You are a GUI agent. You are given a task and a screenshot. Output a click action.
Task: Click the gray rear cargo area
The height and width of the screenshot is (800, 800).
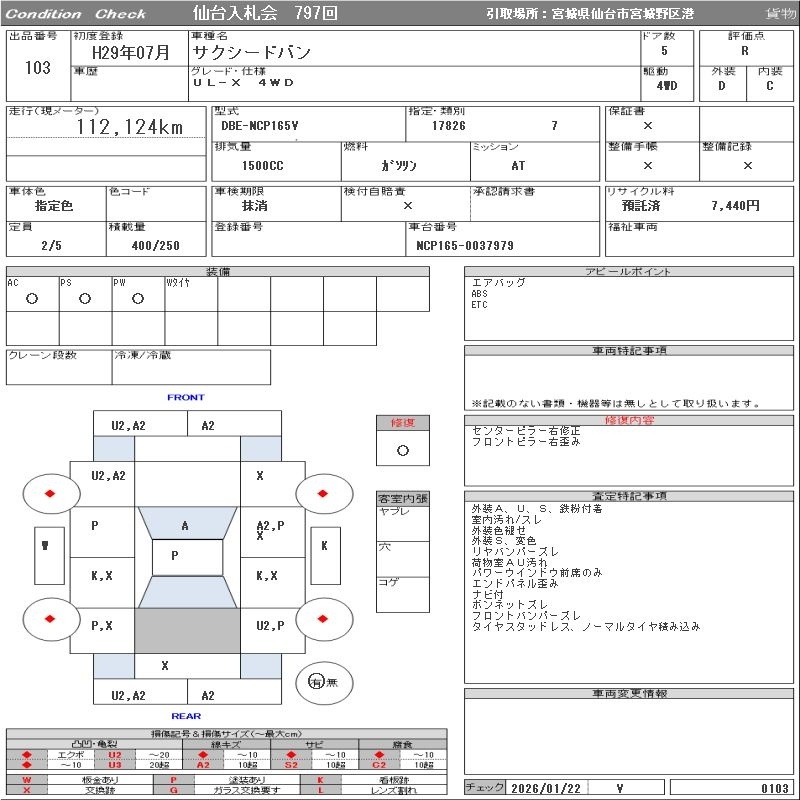coord(187,631)
